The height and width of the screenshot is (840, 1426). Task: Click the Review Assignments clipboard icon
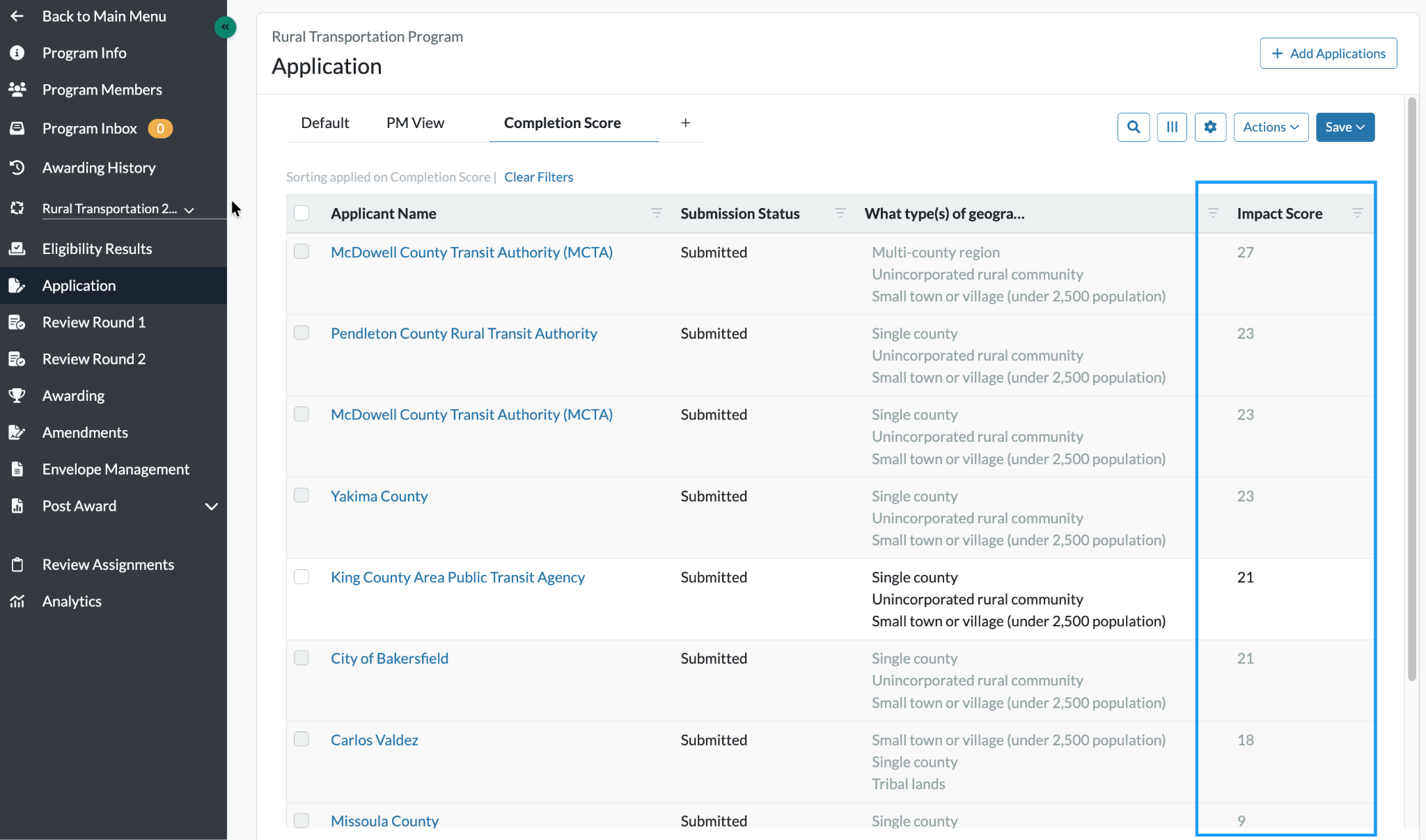(x=17, y=564)
